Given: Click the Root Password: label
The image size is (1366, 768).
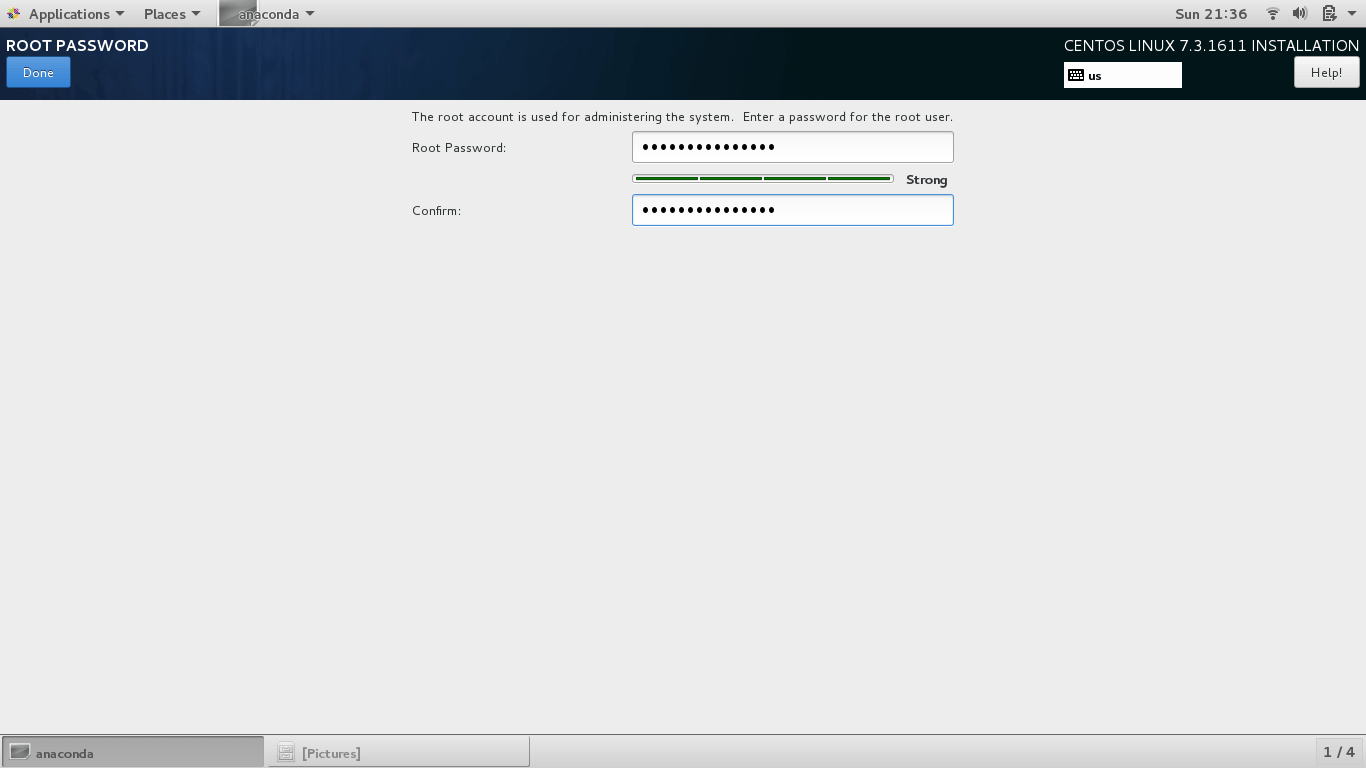Looking at the screenshot, I should (459, 147).
